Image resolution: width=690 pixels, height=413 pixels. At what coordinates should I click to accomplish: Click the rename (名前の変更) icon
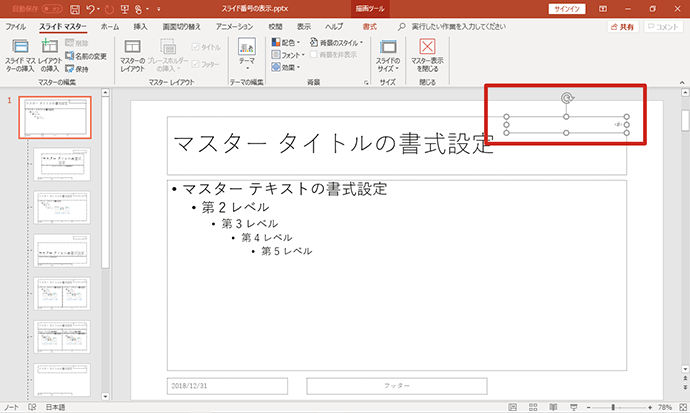pos(70,56)
